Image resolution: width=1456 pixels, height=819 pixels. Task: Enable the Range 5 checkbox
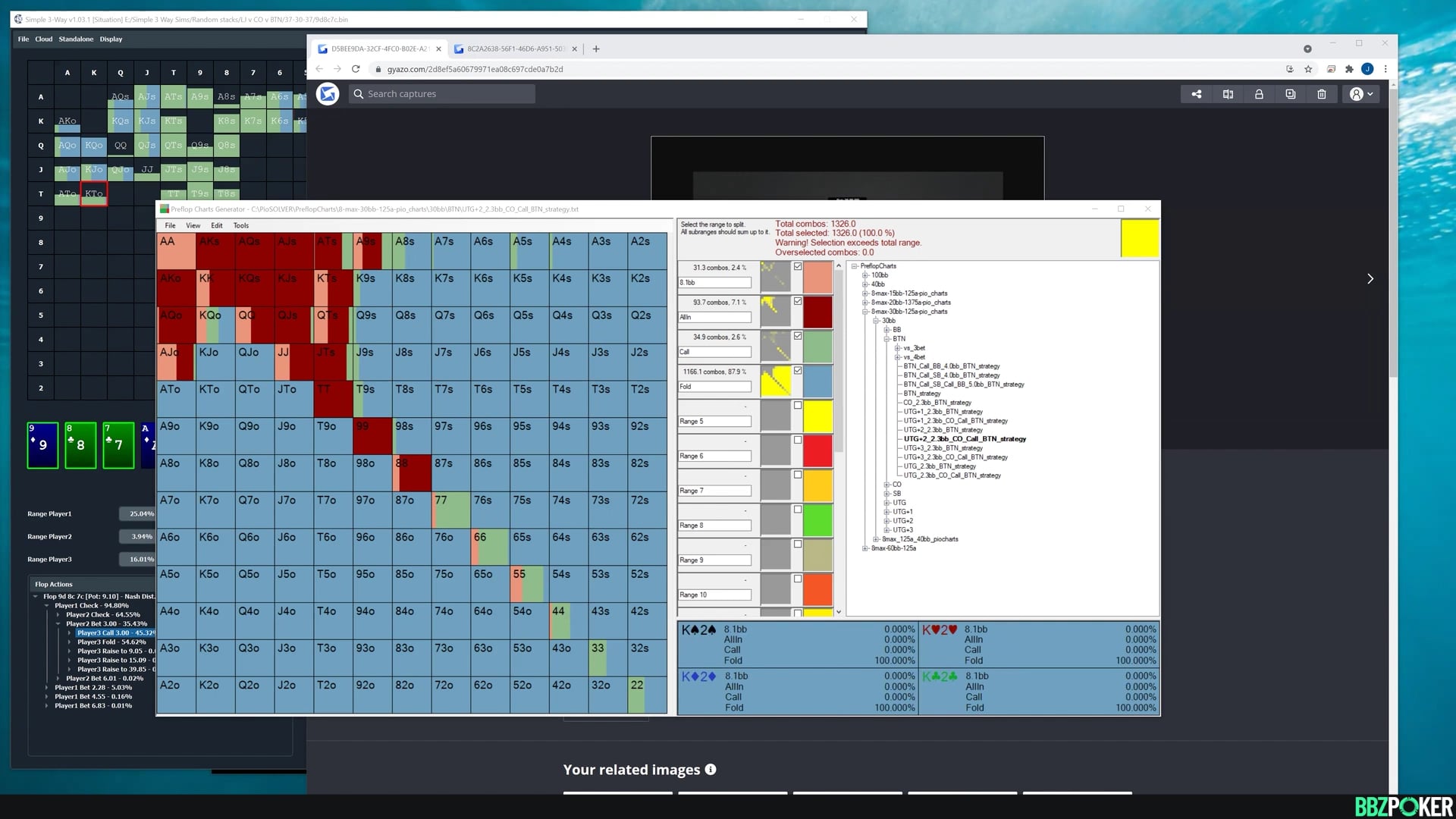(798, 406)
